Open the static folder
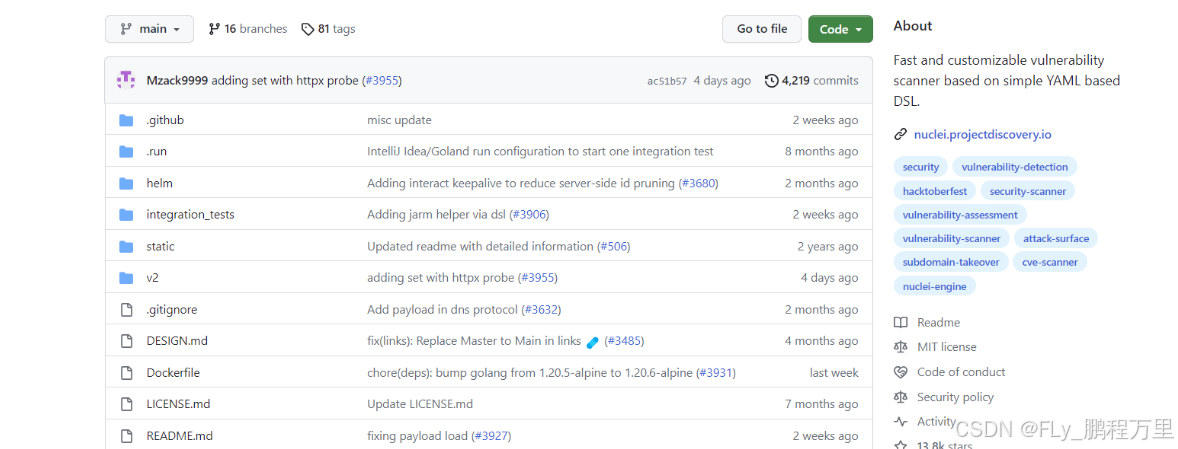The image size is (1178, 449). (160, 246)
